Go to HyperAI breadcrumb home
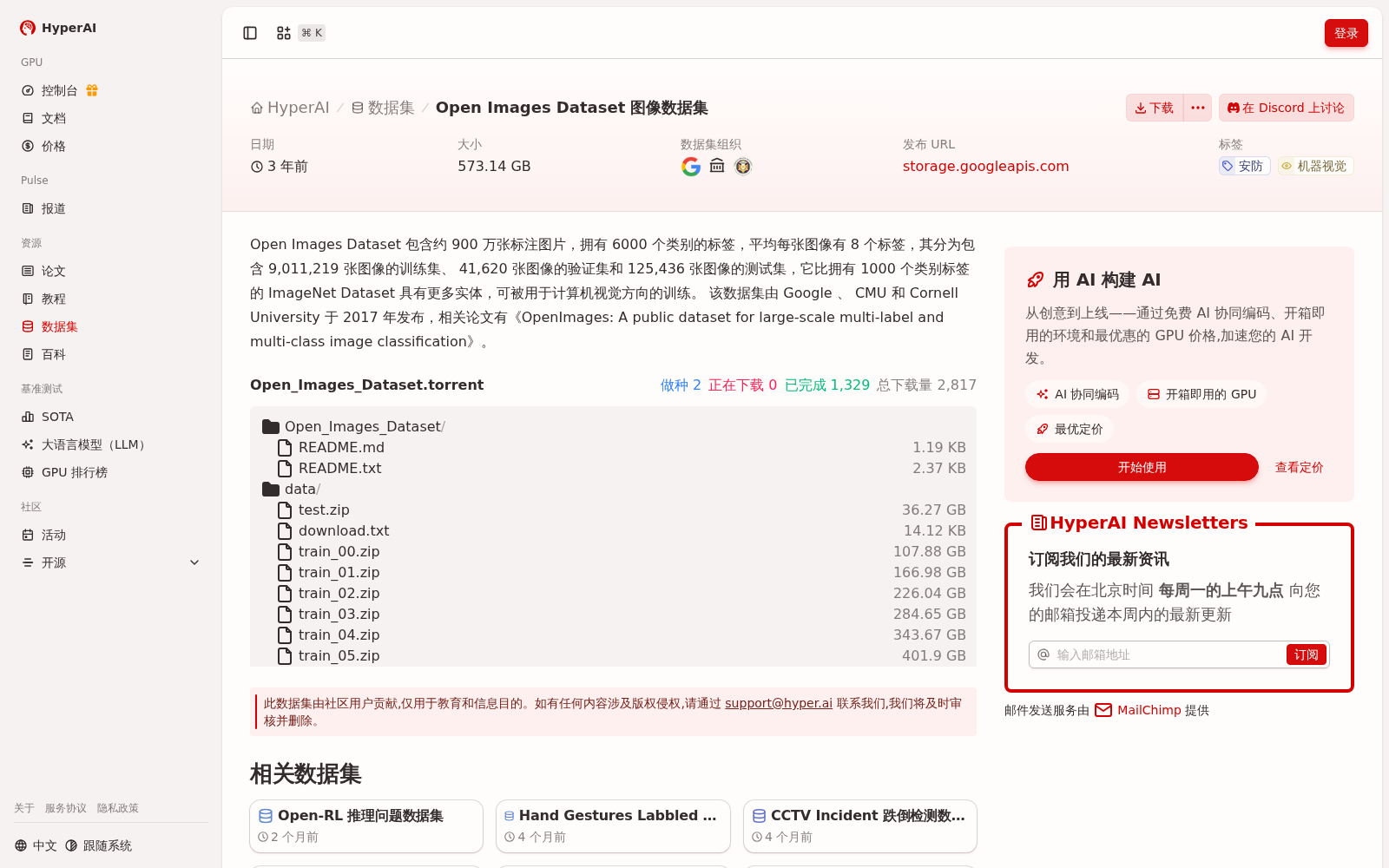Viewport: 1389px width, 868px height. [x=290, y=108]
